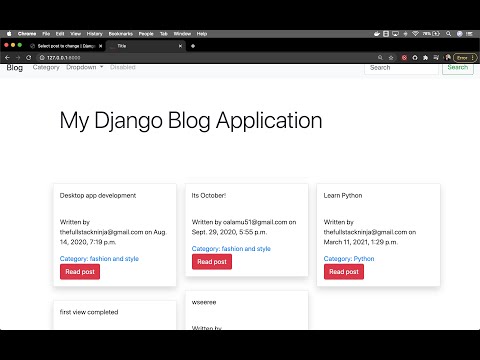The height and width of the screenshot is (360, 480).
Task: View site information icon beside 127.0.0.1
Action: 42,58
